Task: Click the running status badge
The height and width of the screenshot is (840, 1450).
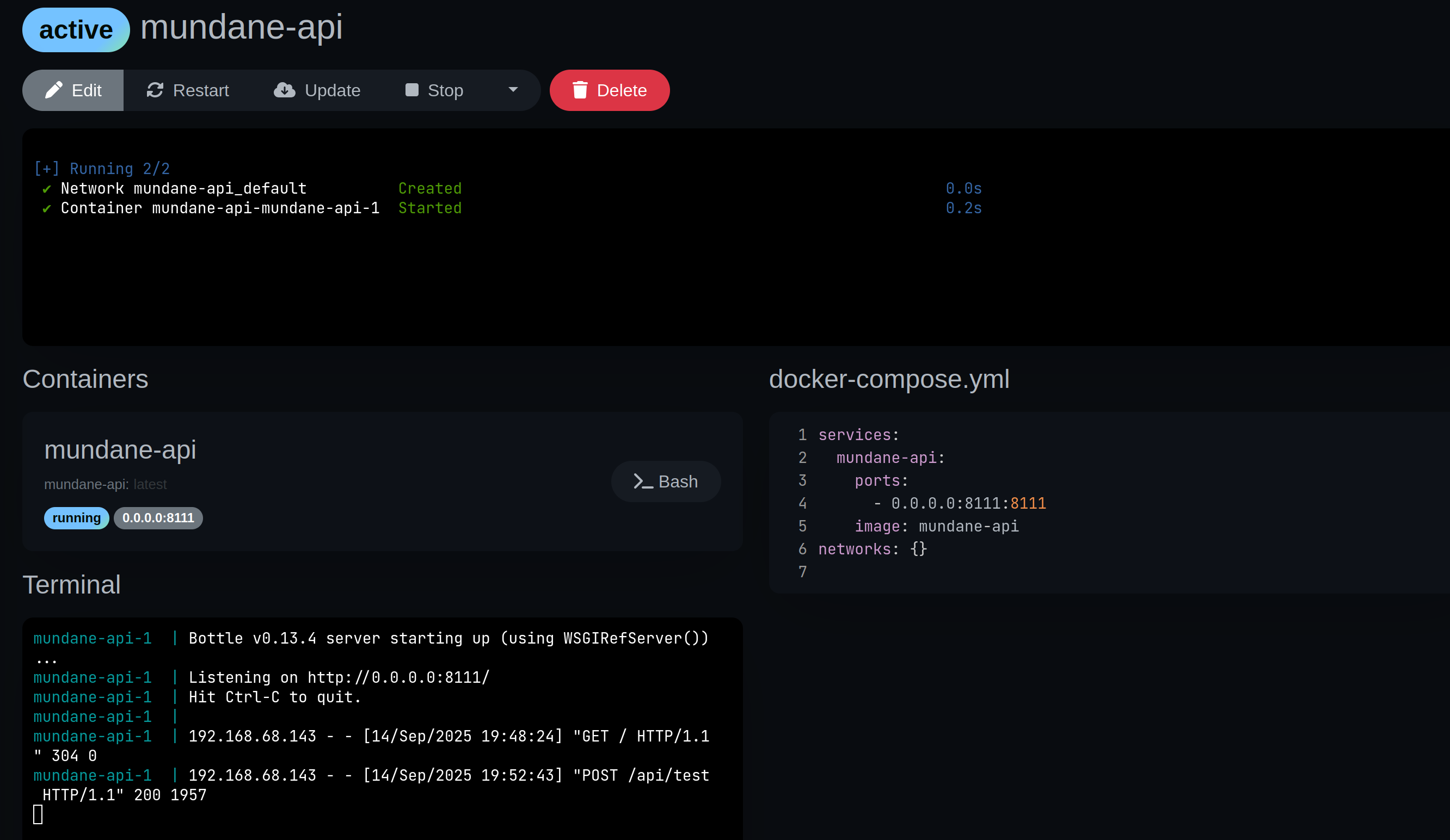Action: (77, 518)
